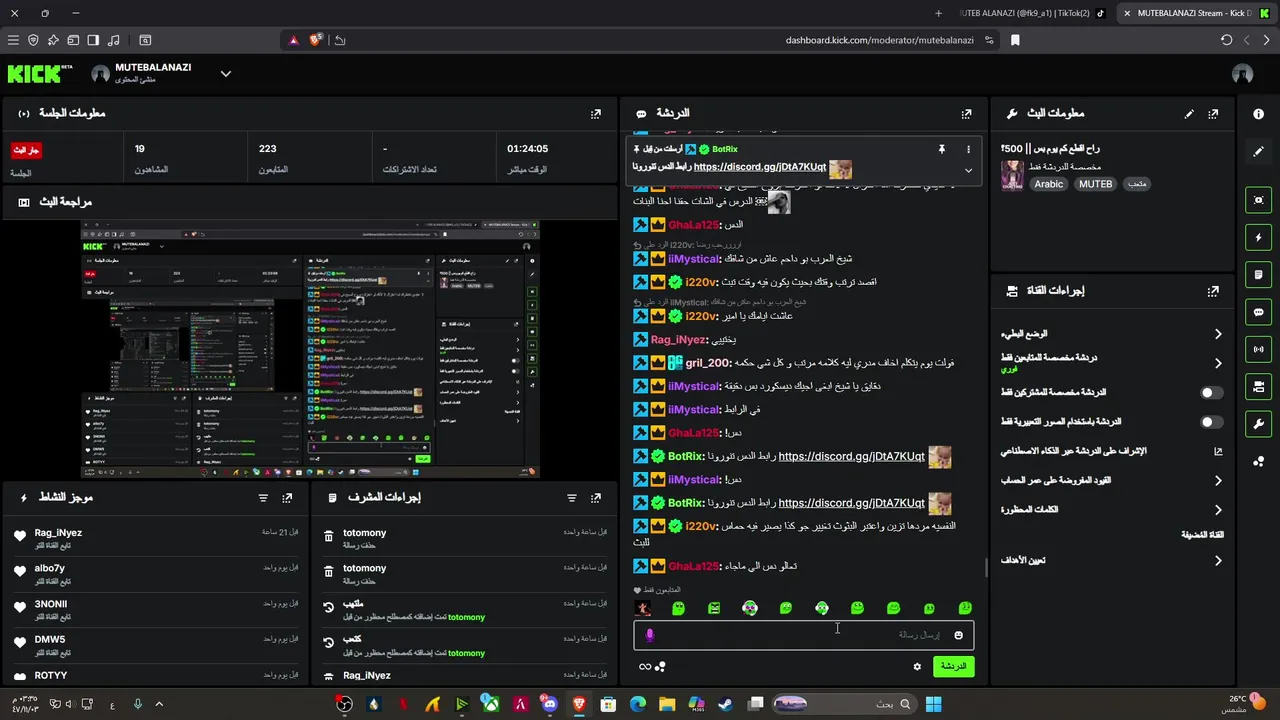Viewport: 1280px width, 720px height.
Task: Bookmark the page via address bar icon
Action: point(1015,40)
